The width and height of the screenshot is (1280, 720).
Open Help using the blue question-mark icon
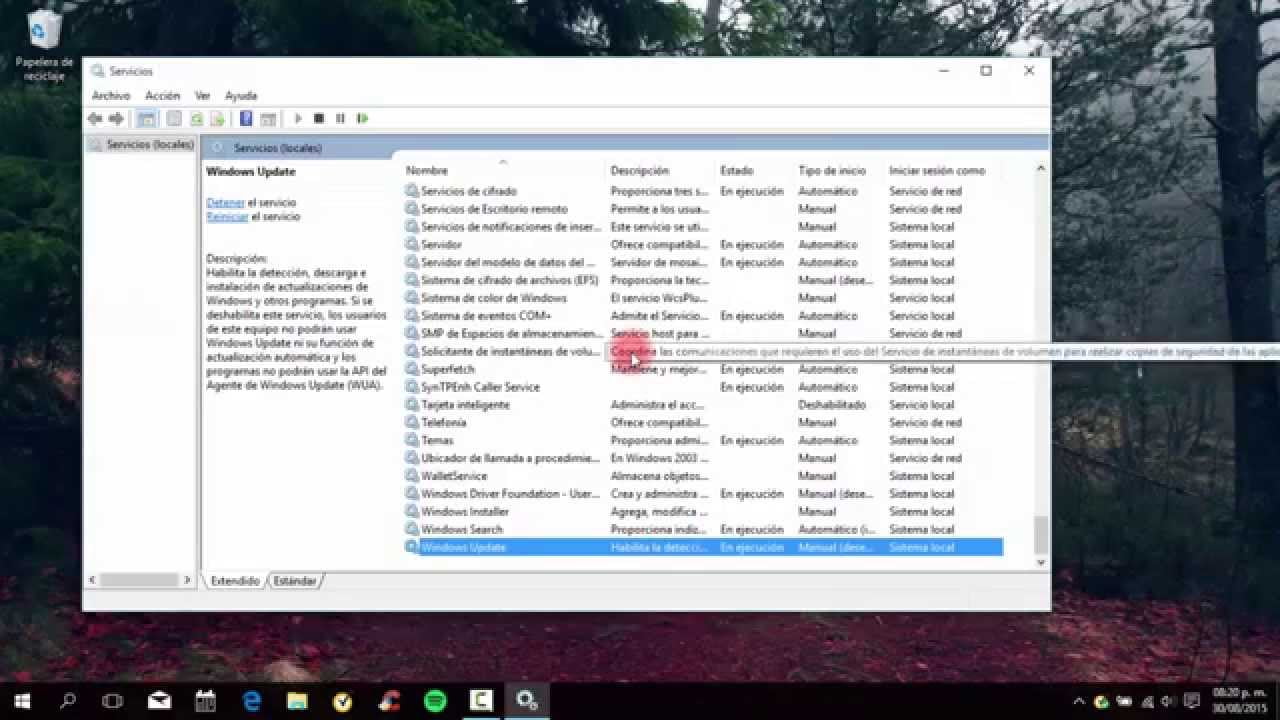246,119
